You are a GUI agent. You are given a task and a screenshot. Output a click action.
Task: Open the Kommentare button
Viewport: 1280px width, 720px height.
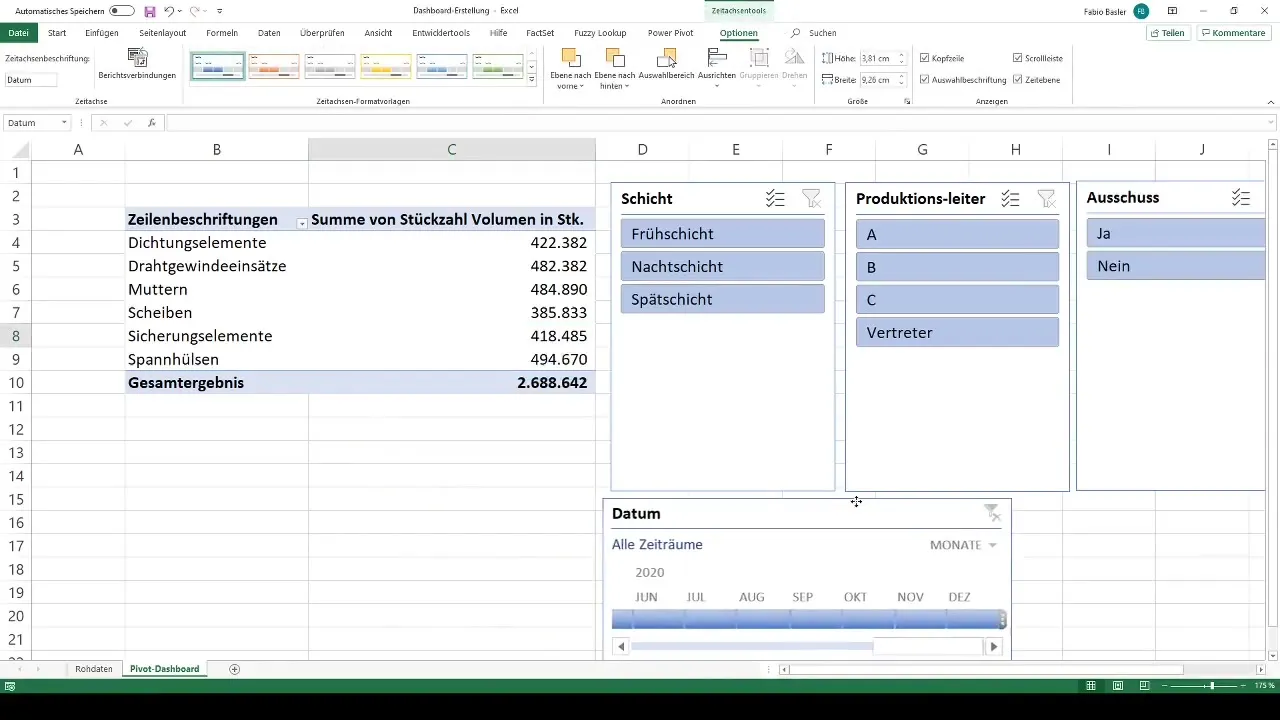click(x=1234, y=33)
